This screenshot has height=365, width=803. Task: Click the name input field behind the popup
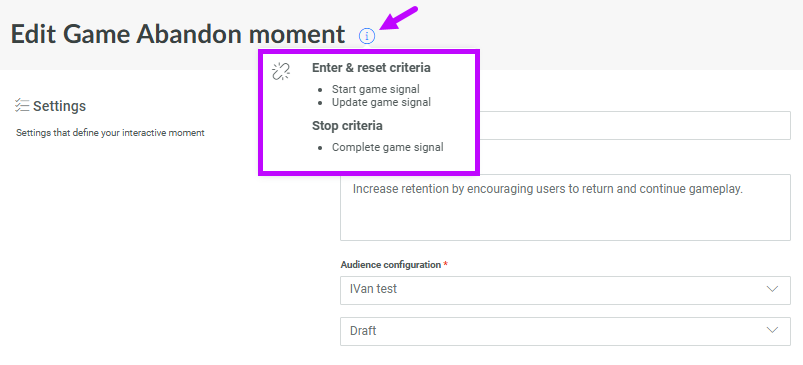(635, 125)
